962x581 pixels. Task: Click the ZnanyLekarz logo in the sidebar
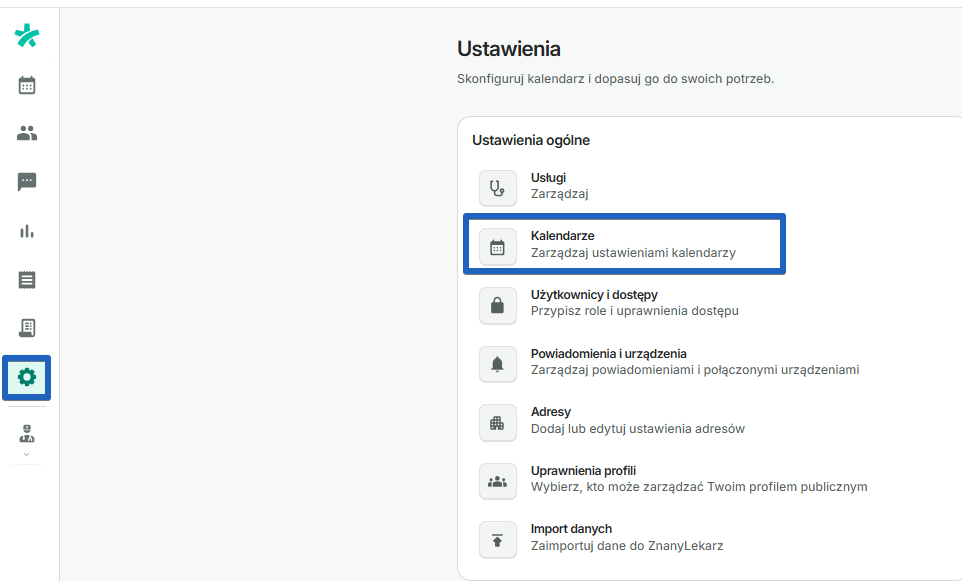coord(26,34)
